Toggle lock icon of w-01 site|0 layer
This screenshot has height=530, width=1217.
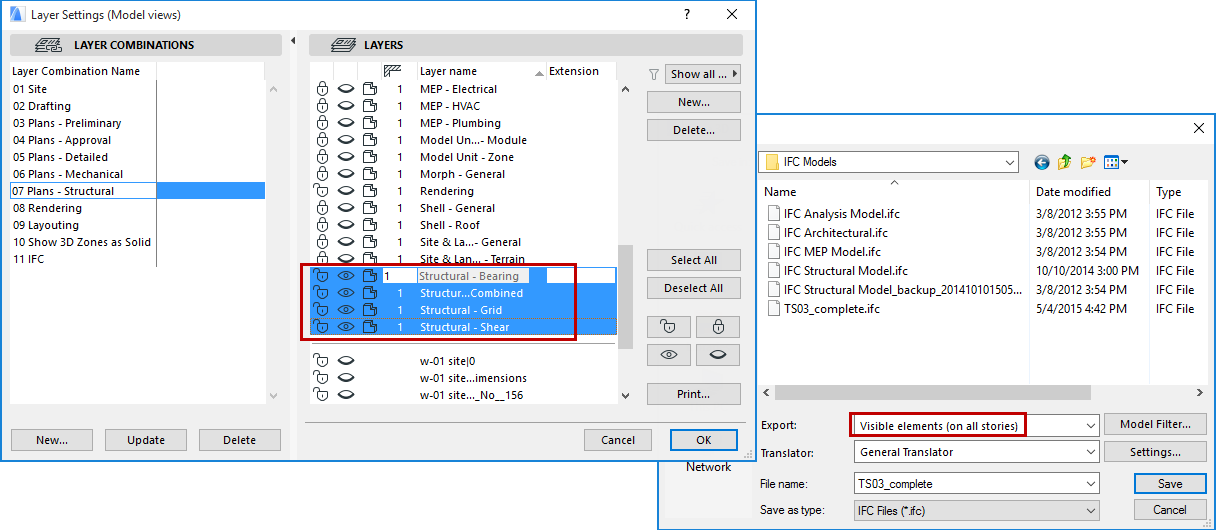322,361
